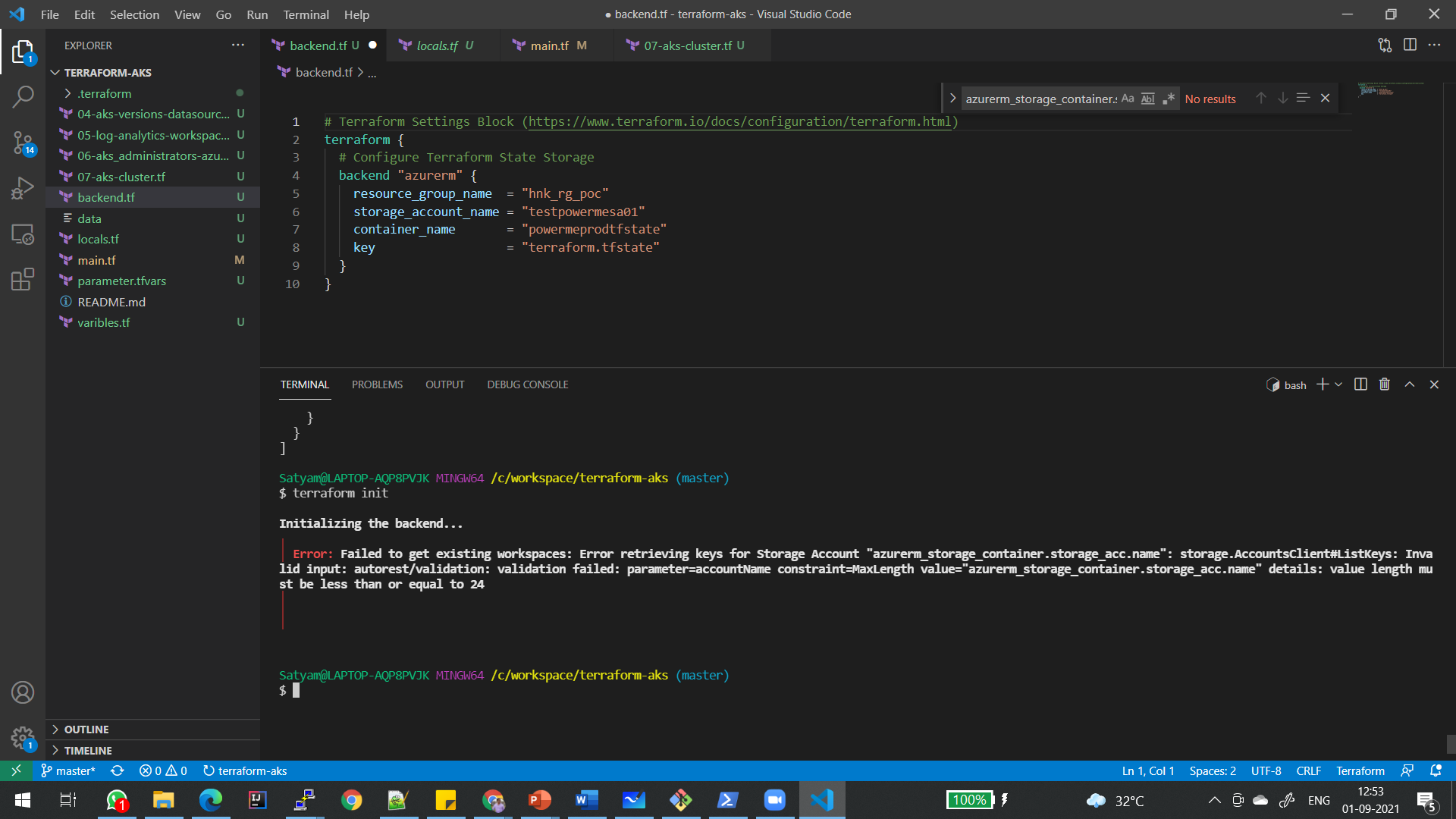Split the terminal panel
1456x819 pixels.
pyautogui.click(x=1360, y=384)
